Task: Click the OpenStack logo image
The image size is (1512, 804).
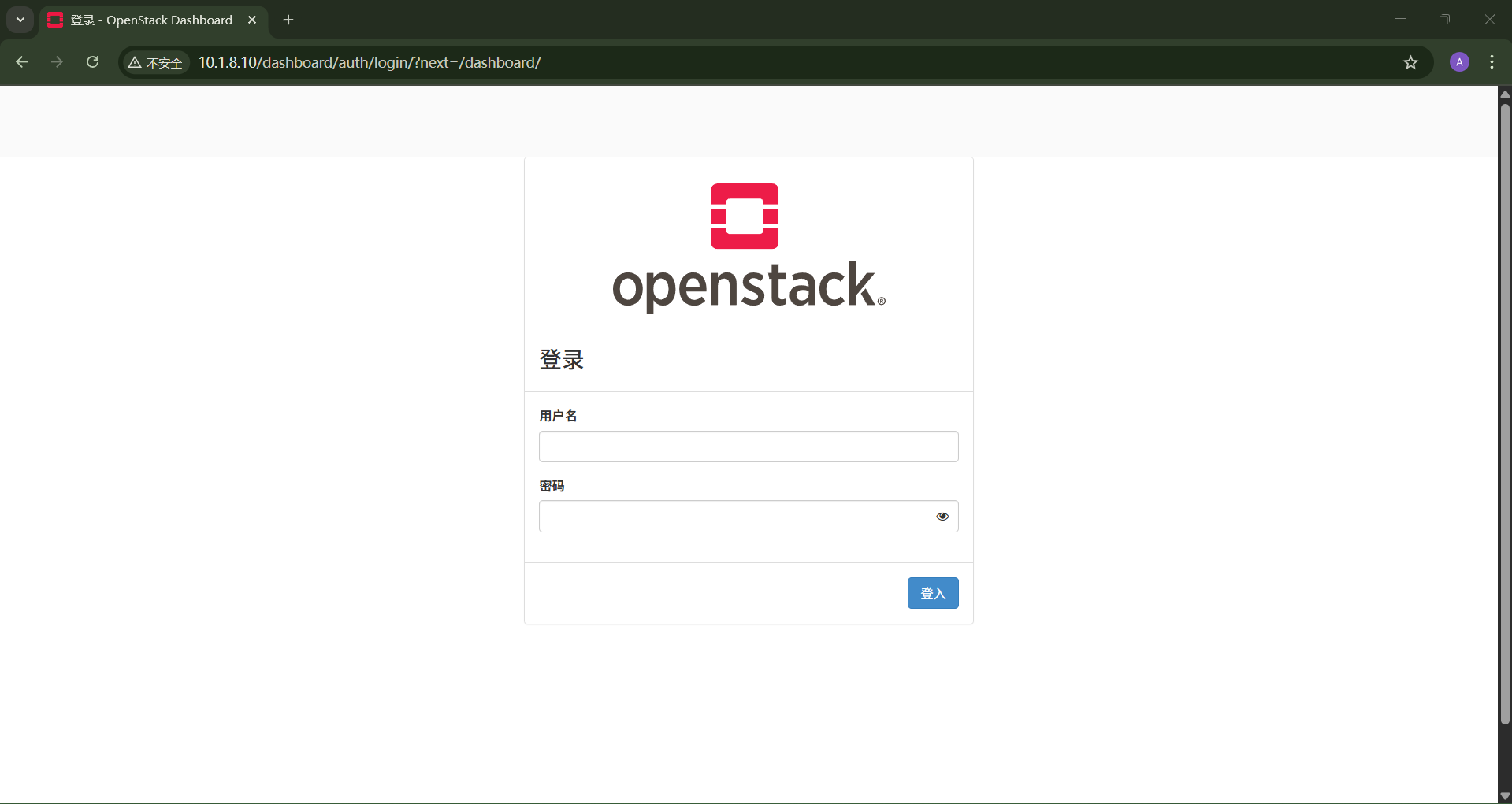Action: pyautogui.click(x=749, y=248)
